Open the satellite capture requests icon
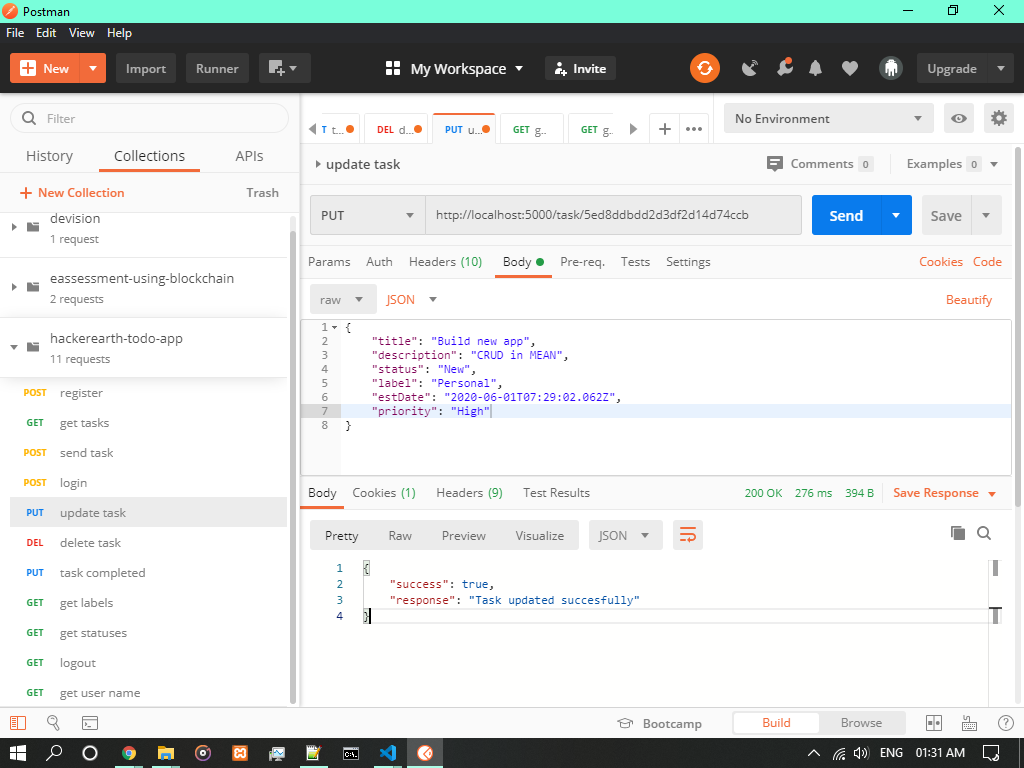1024x768 pixels. 750,68
